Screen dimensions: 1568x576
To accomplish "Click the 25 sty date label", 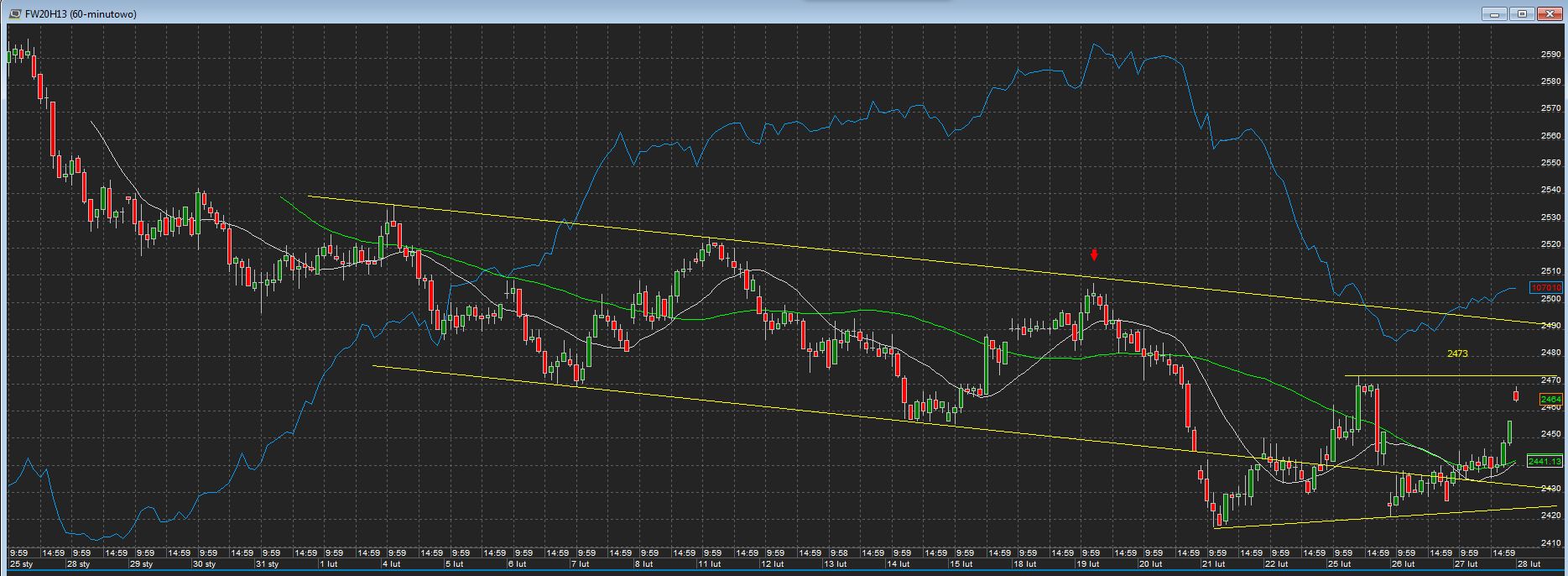I will (21, 564).
